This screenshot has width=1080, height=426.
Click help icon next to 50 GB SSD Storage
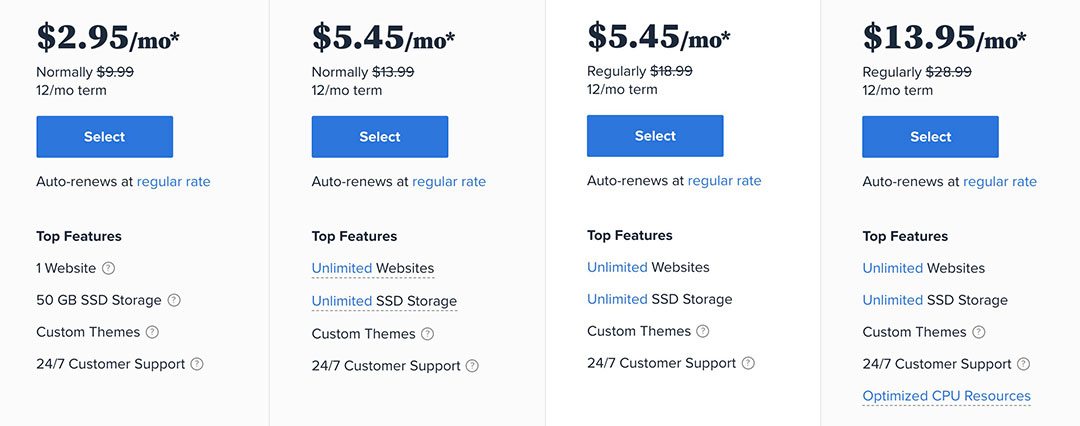click(x=174, y=300)
